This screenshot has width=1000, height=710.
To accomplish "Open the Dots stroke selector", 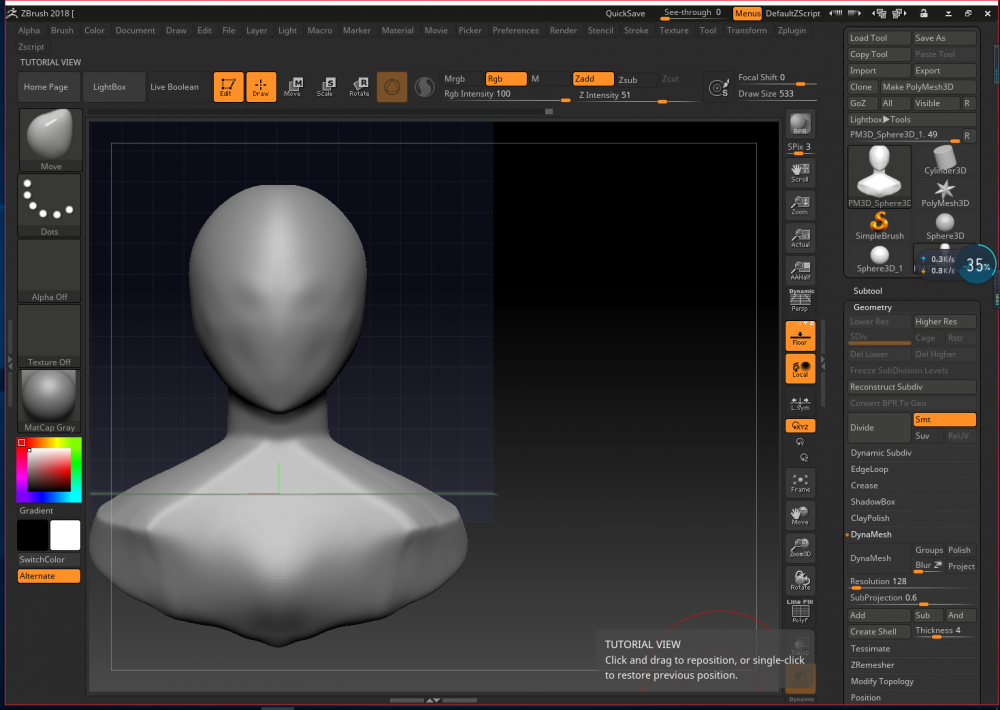I will [49, 205].
